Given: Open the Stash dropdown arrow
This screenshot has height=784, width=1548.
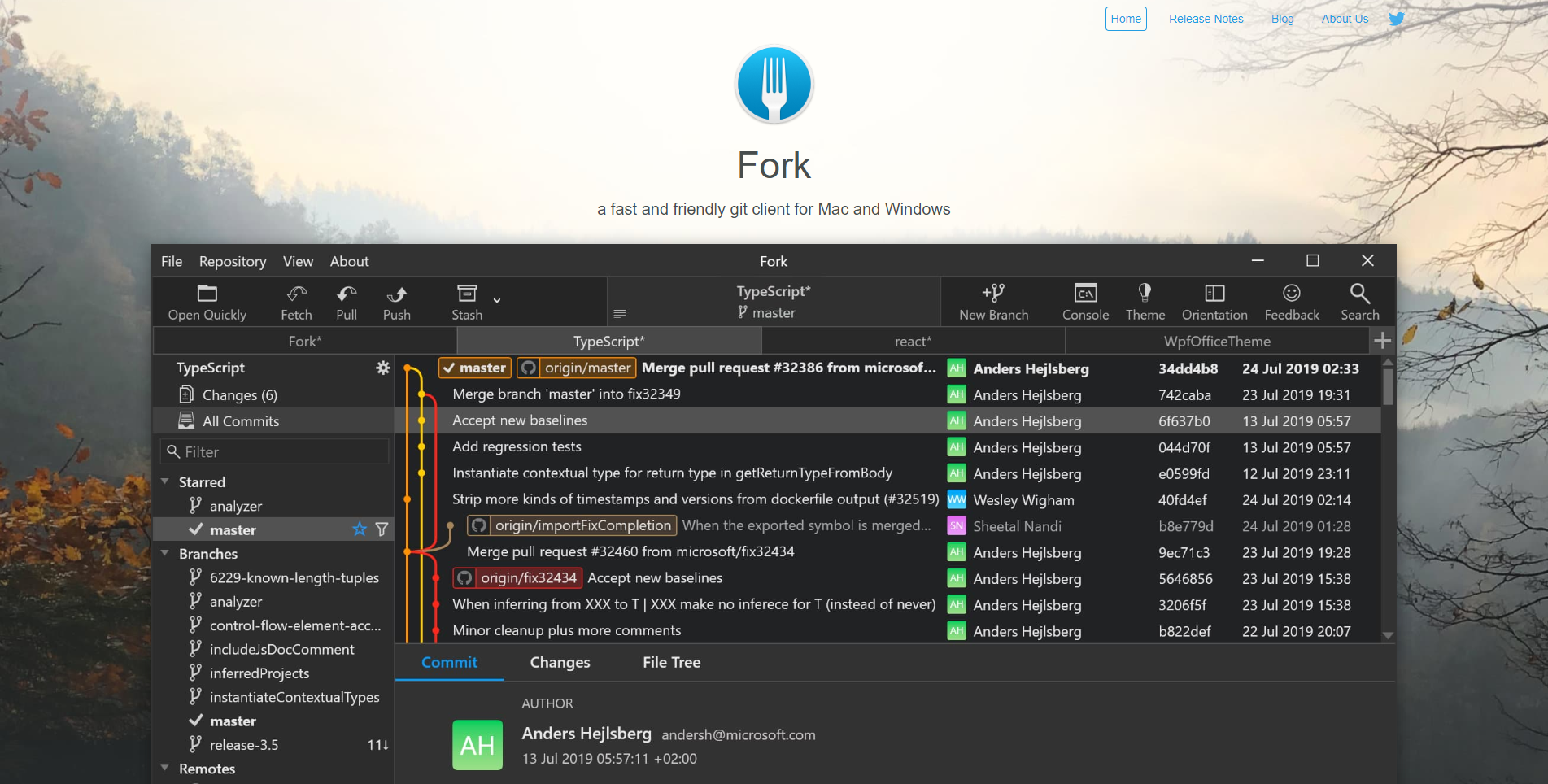Looking at the screenshot, I should coord(497,300).
